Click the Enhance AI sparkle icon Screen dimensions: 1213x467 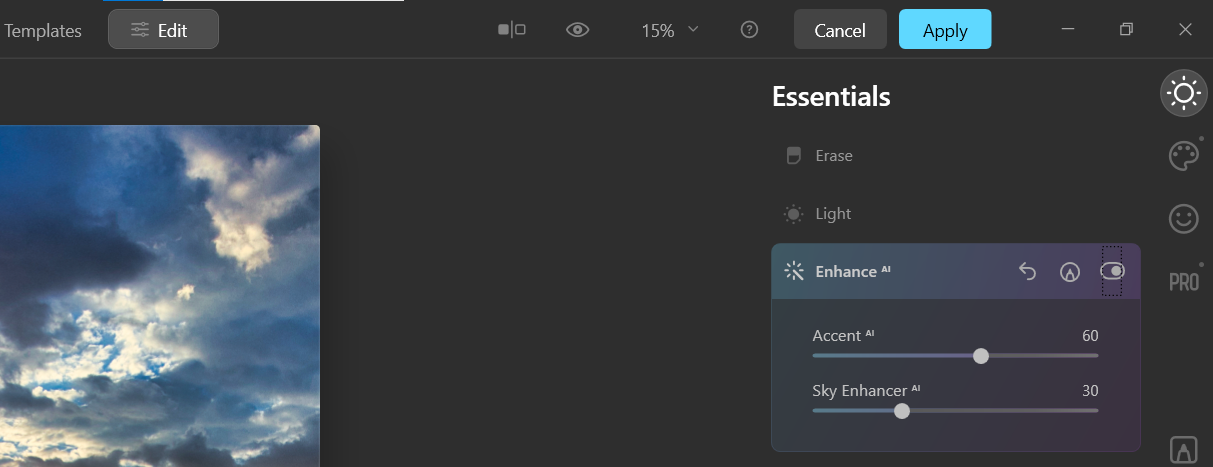coord(794,271)
